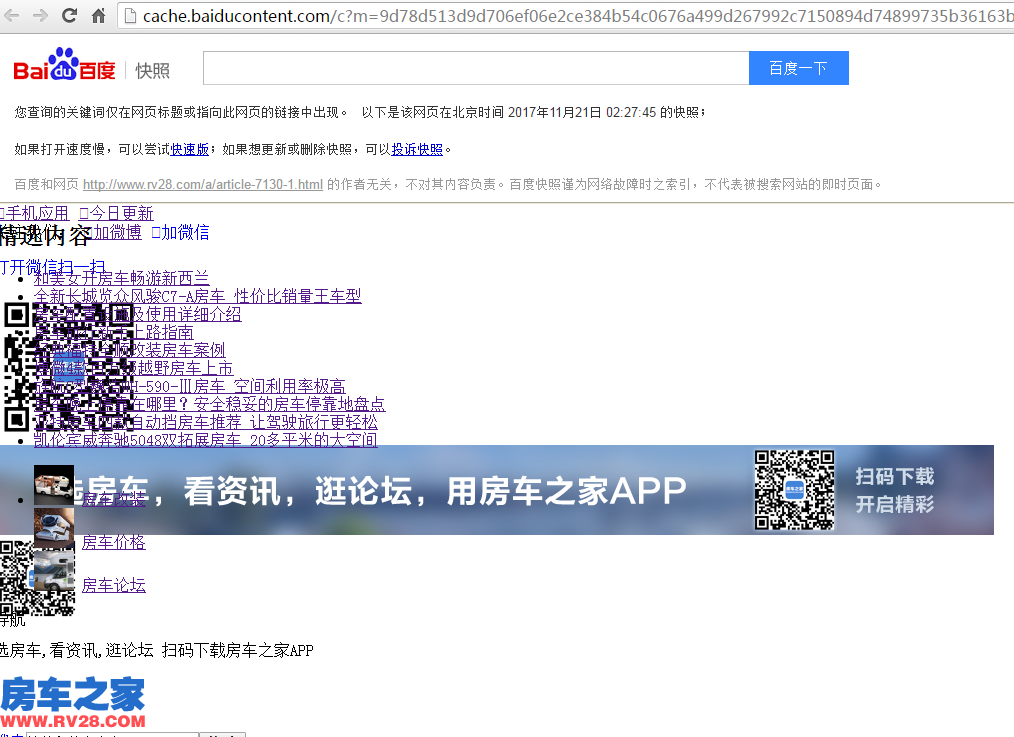Click the 房车论坛 link
Viewport: 1014px width, 737px height.
[114, 586]
